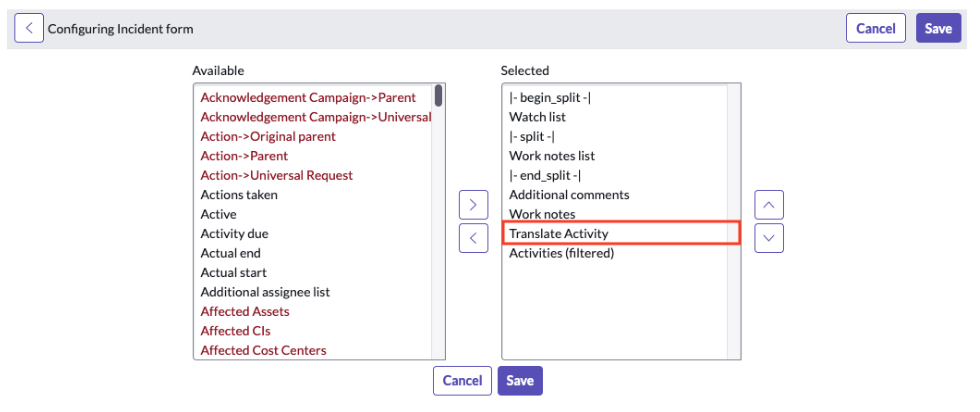Screen dimensions: 980x412
Task: Click the add-to-Selected right arrow button
Action: point(473,204)
